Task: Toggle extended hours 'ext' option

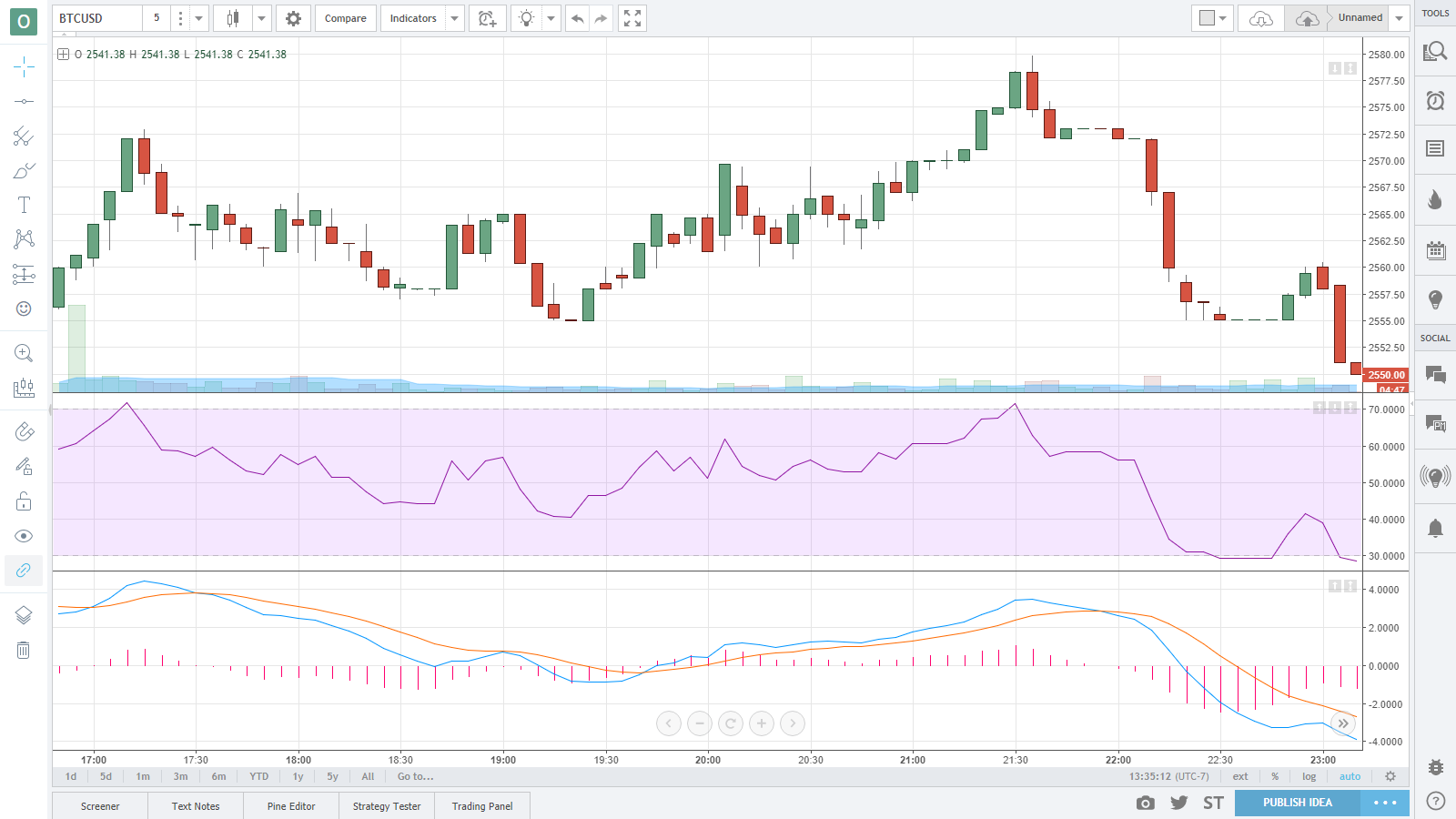Action: click(x=1240, y=776)
